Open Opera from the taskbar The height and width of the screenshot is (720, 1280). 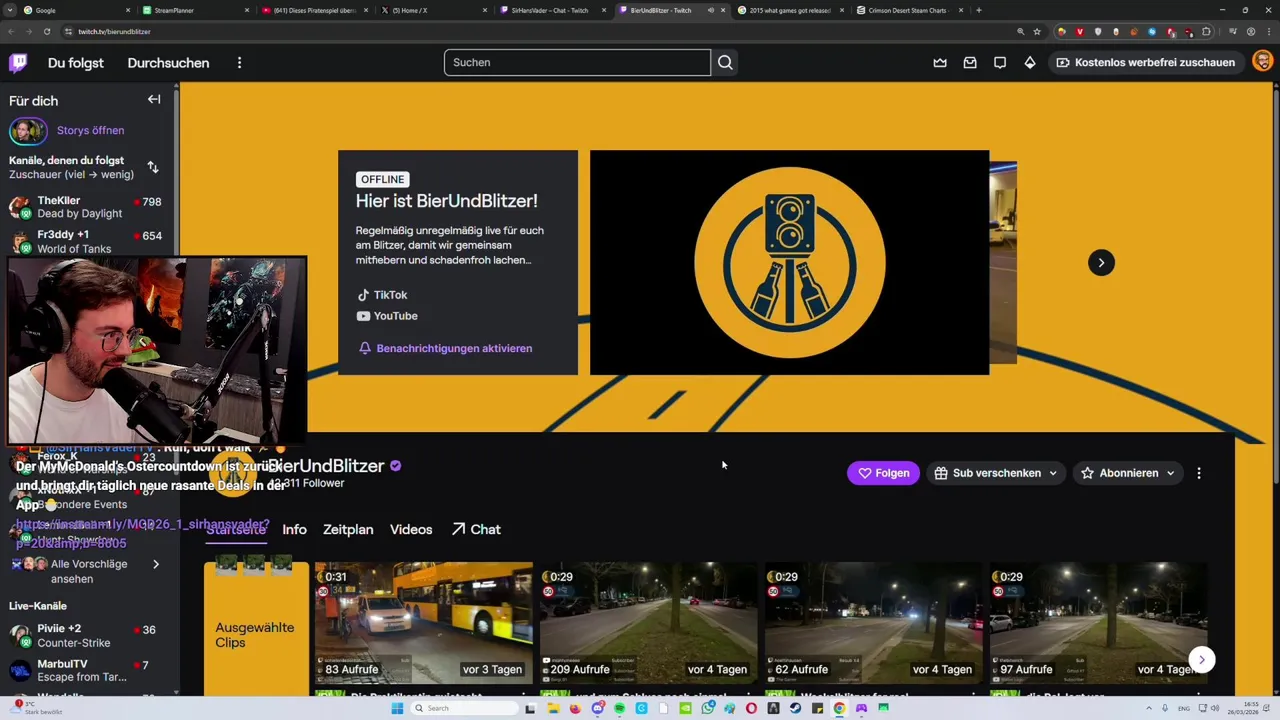[x=751, y=708]
